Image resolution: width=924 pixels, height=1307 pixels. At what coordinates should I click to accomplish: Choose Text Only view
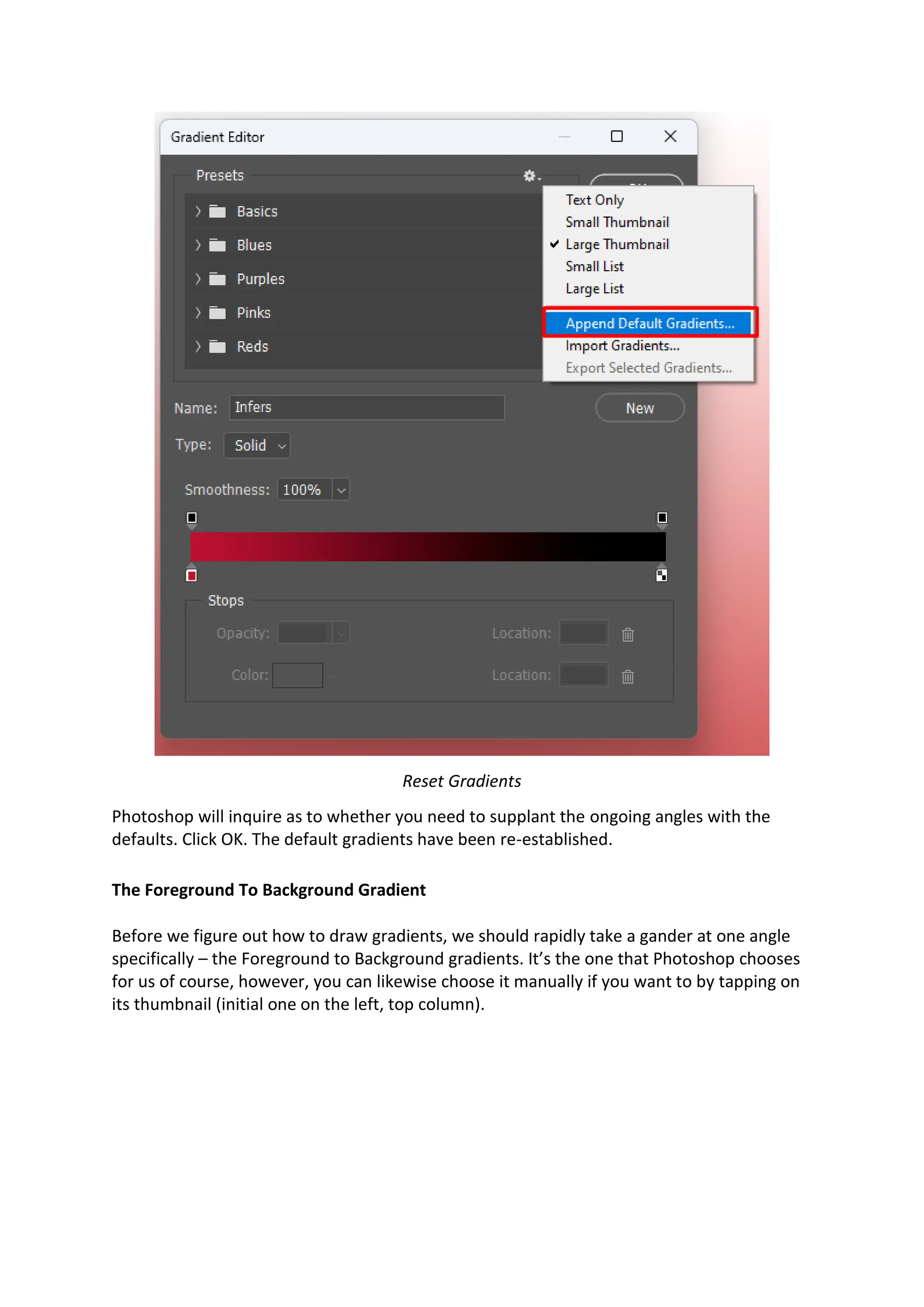click(x=595, y=200)
